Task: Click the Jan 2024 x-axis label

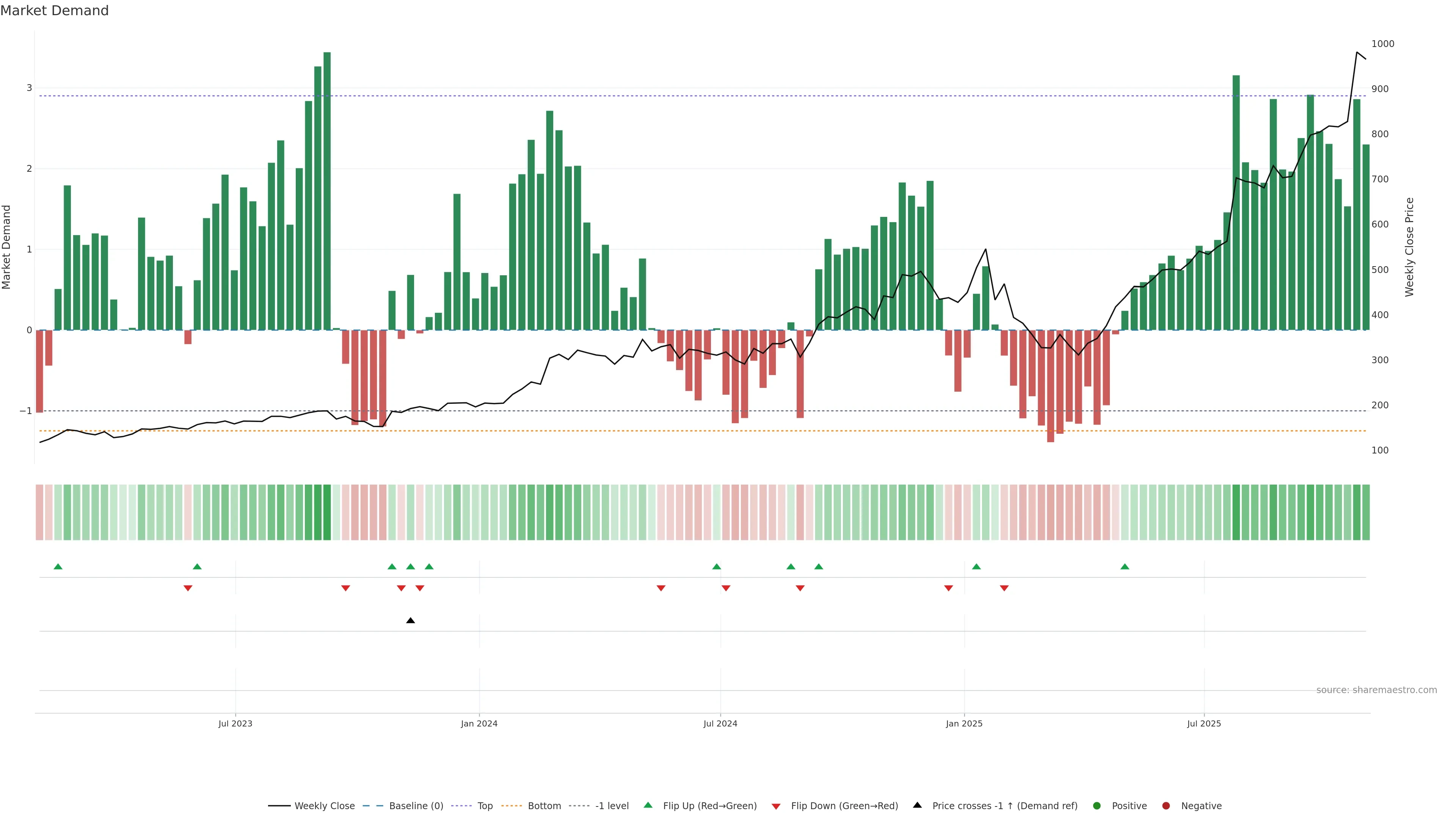Action: [x=479, y=723]
